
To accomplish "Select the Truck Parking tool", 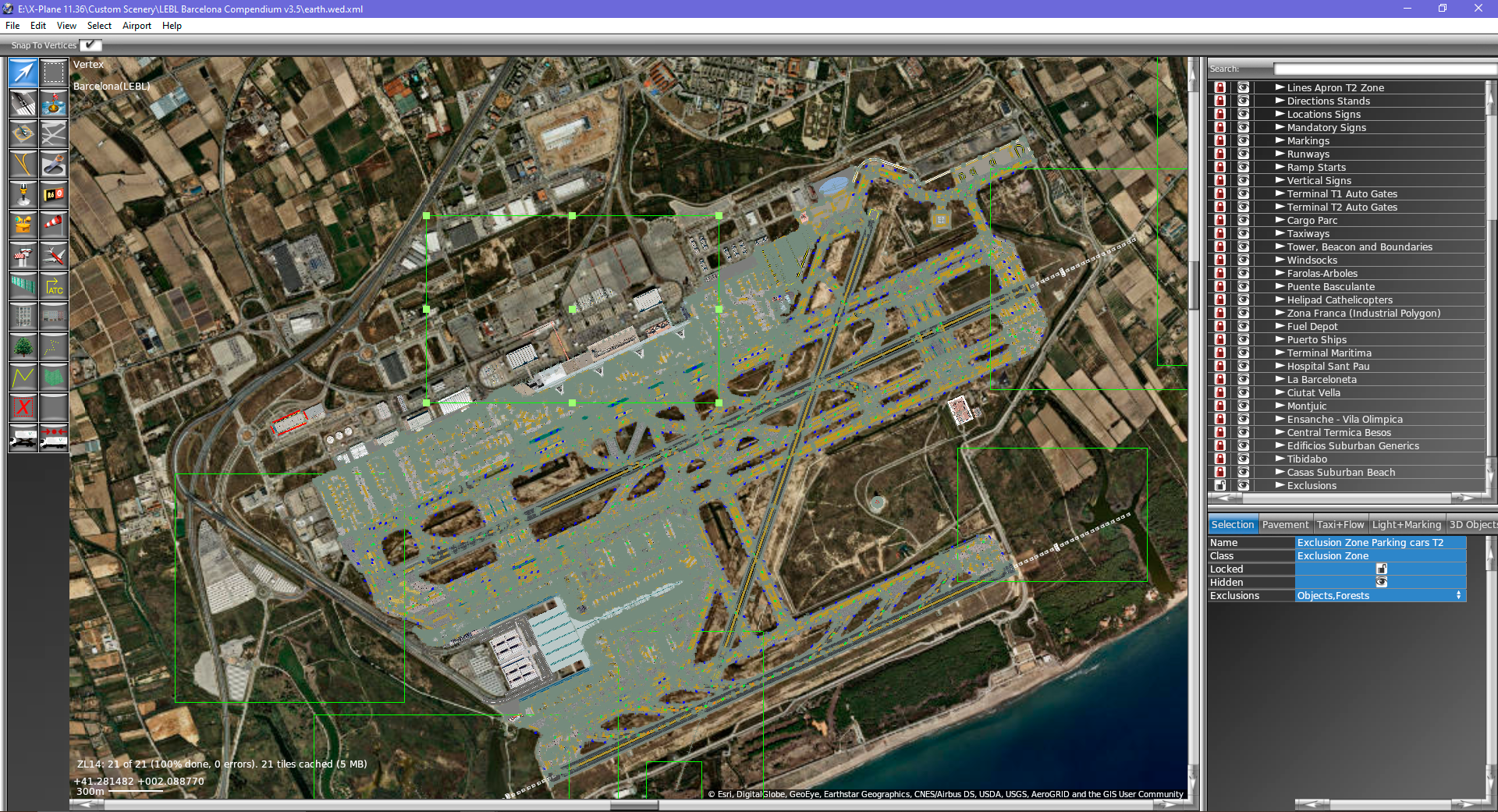I will [23, 438].
